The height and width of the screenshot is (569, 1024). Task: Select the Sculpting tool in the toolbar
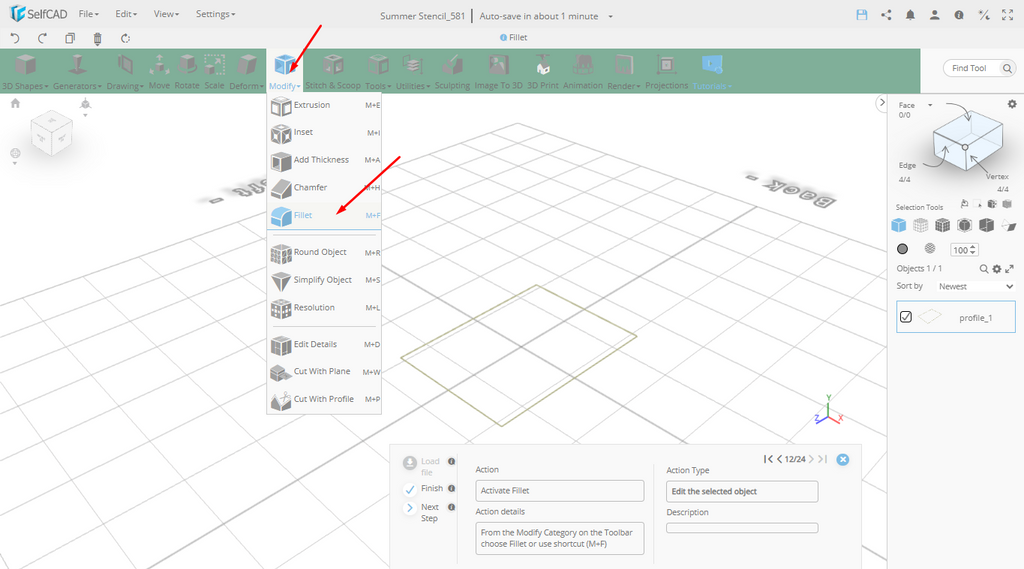click(x=452, y=72)
